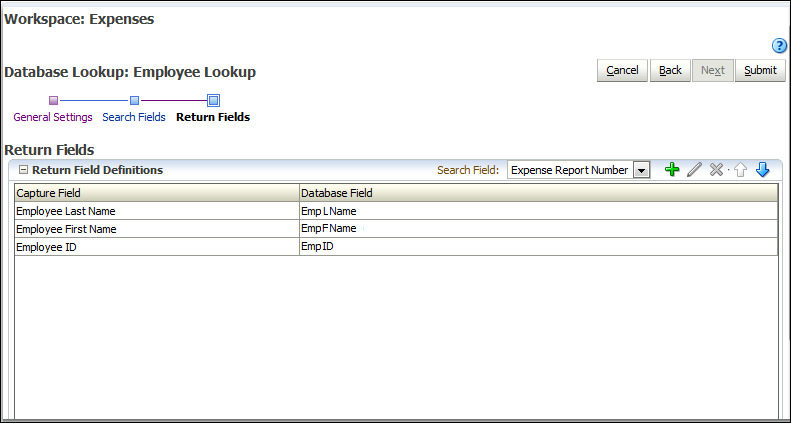Add a return field with green plus

coord(672,170)
